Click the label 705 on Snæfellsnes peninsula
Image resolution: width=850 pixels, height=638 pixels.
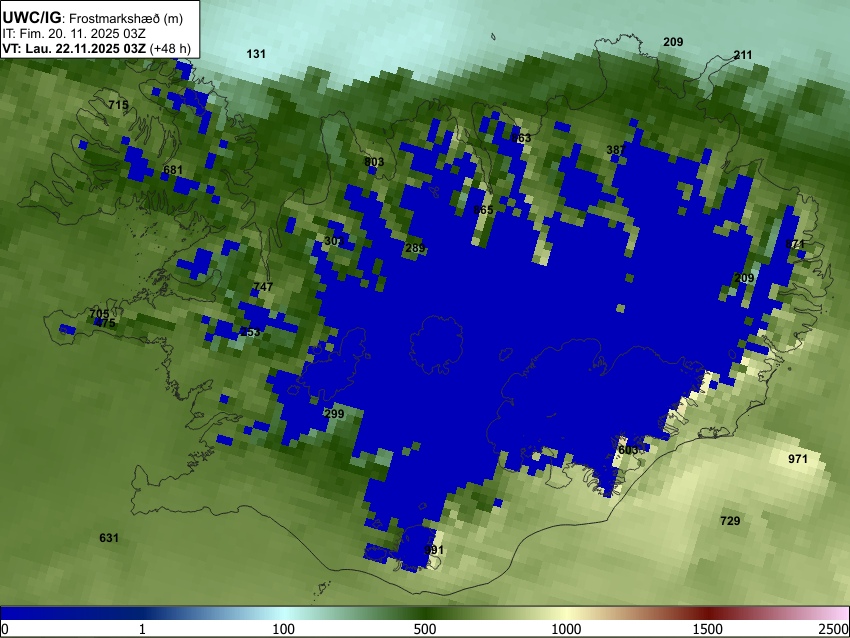click(99, 313)
